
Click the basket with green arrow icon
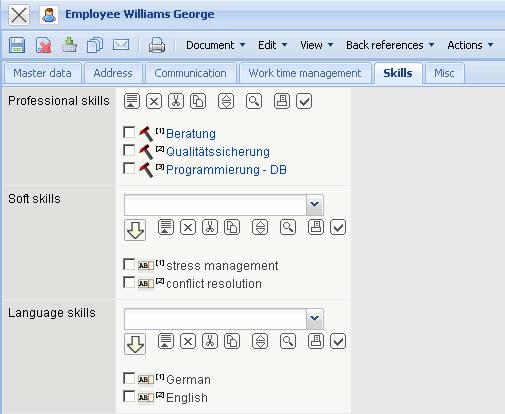coord(69,45)
